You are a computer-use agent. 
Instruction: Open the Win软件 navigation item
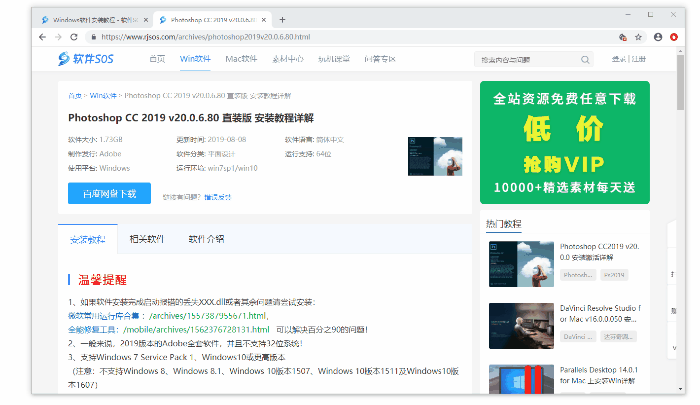point(195,59)
